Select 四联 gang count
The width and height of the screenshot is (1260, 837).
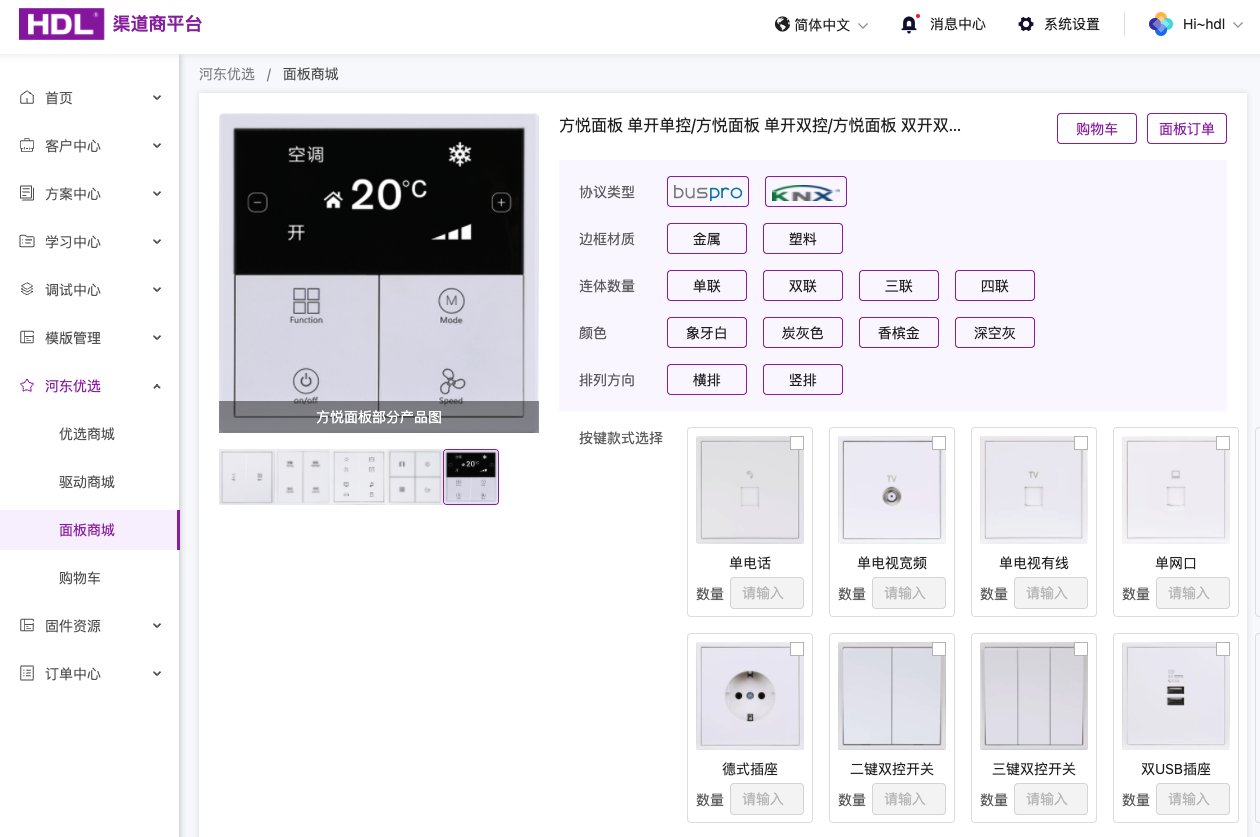click(995, 286)
